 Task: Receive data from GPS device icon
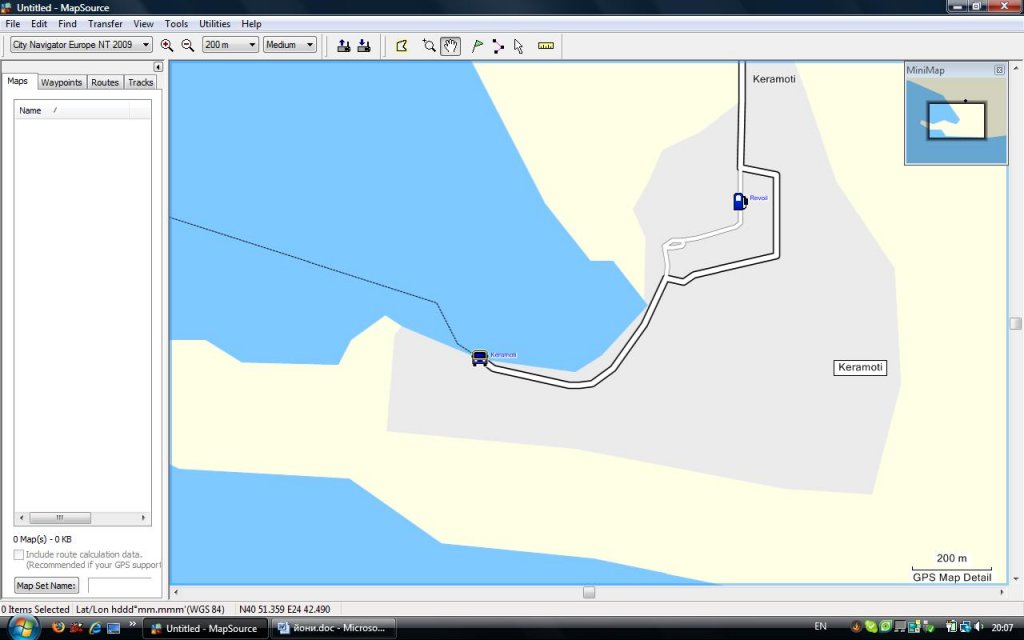click(x=364, y=45)
